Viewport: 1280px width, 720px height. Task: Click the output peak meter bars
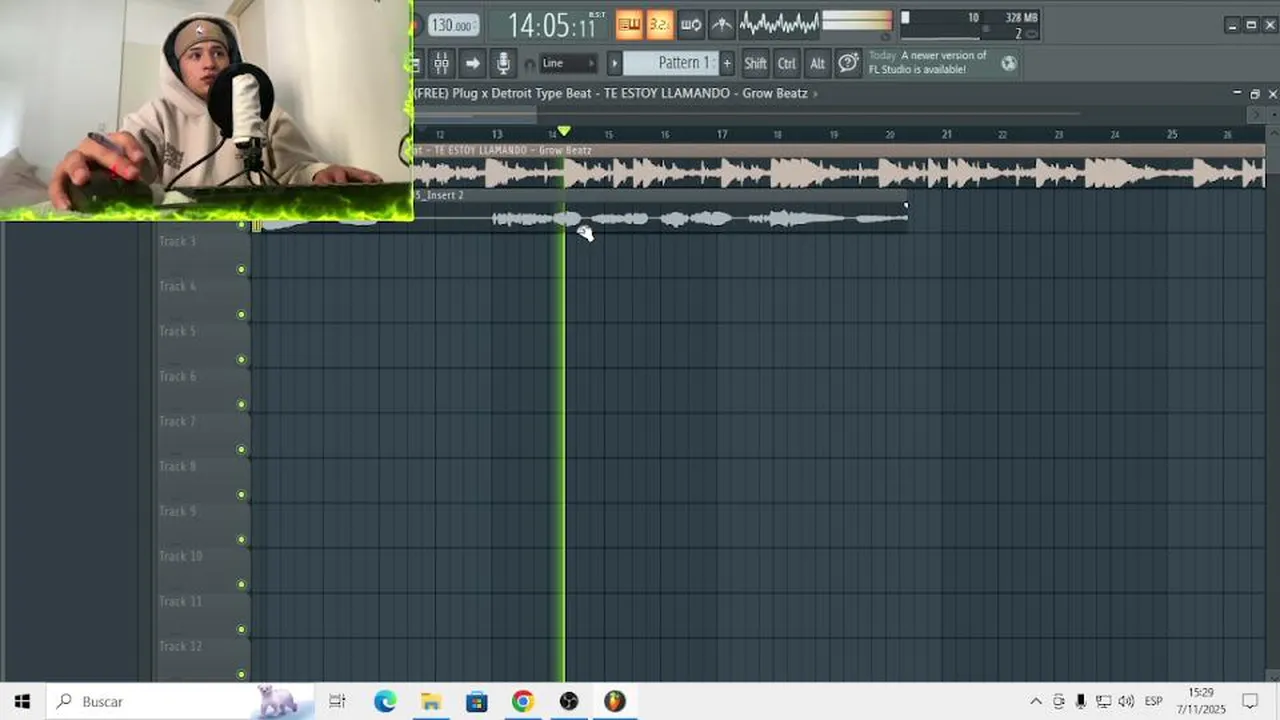coord(856,21)
